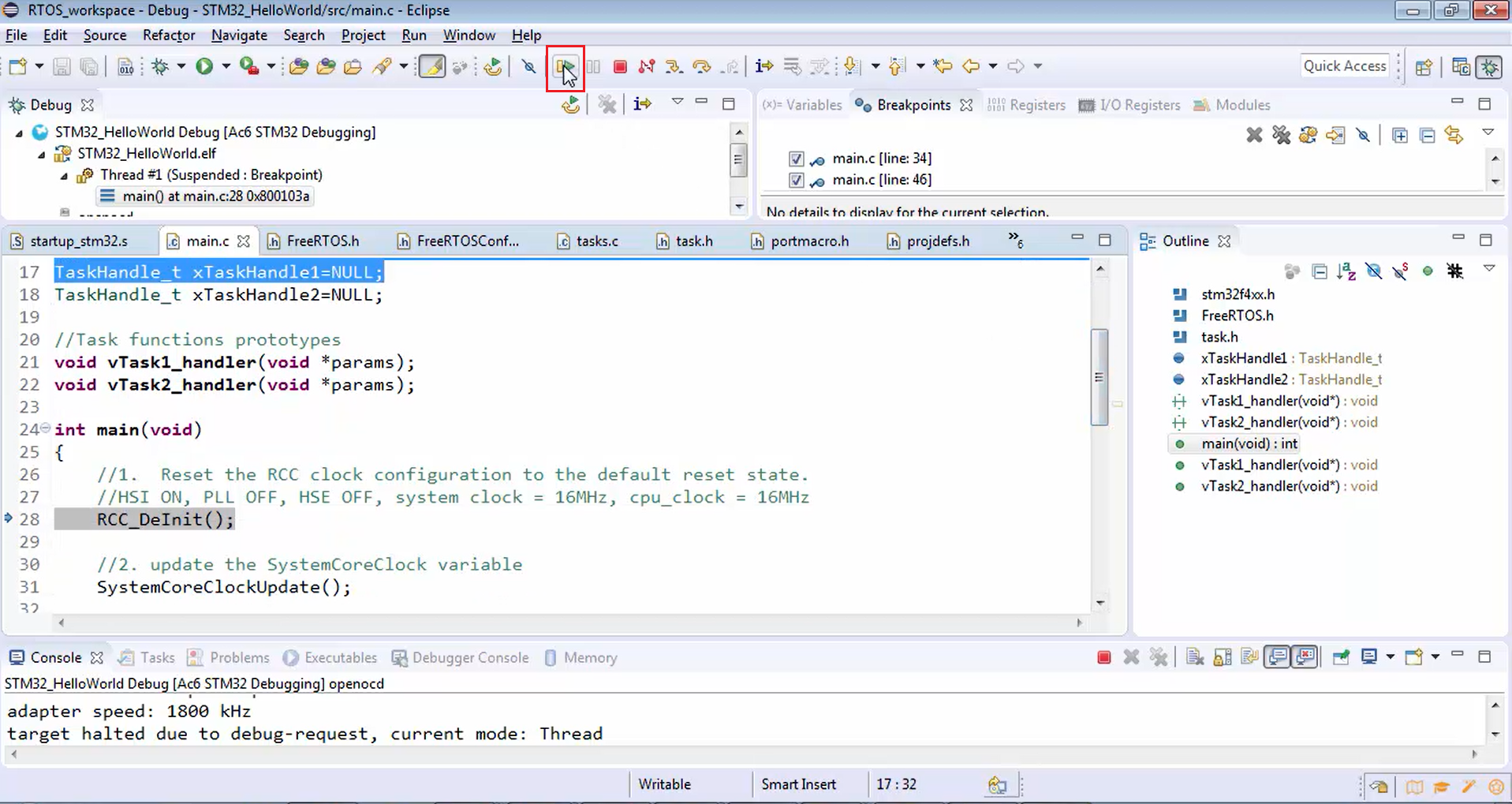This screenshot has width=1512, height=804.
Task: Click the Debug view scroll down arrow
Action: pos(739,207)
